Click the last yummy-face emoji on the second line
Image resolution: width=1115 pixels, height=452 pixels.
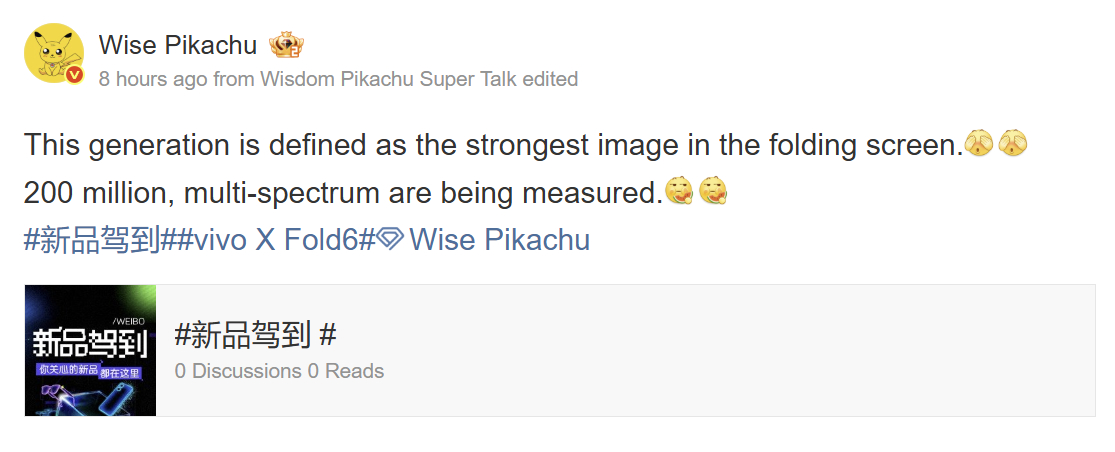[713, 190]
